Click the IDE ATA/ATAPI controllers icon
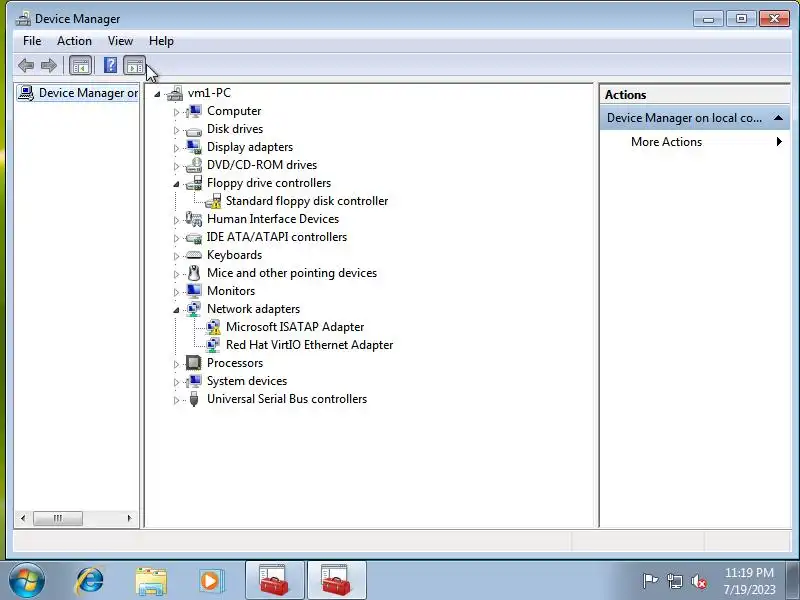The height and width of the screenshot is (600, 800). [193, 237]
